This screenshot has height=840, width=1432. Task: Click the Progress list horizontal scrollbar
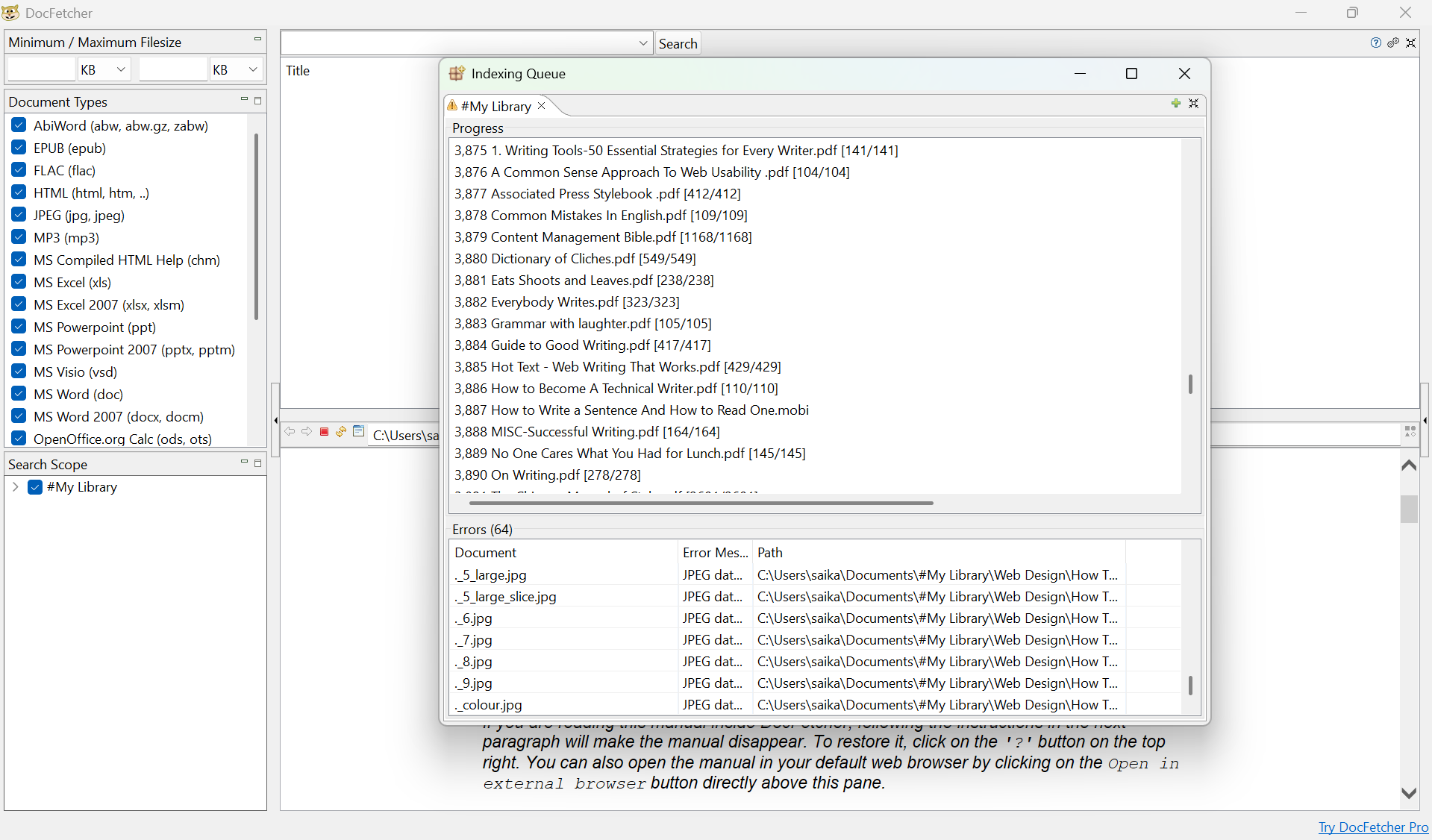pyautogui.click(x=701, y=504)
